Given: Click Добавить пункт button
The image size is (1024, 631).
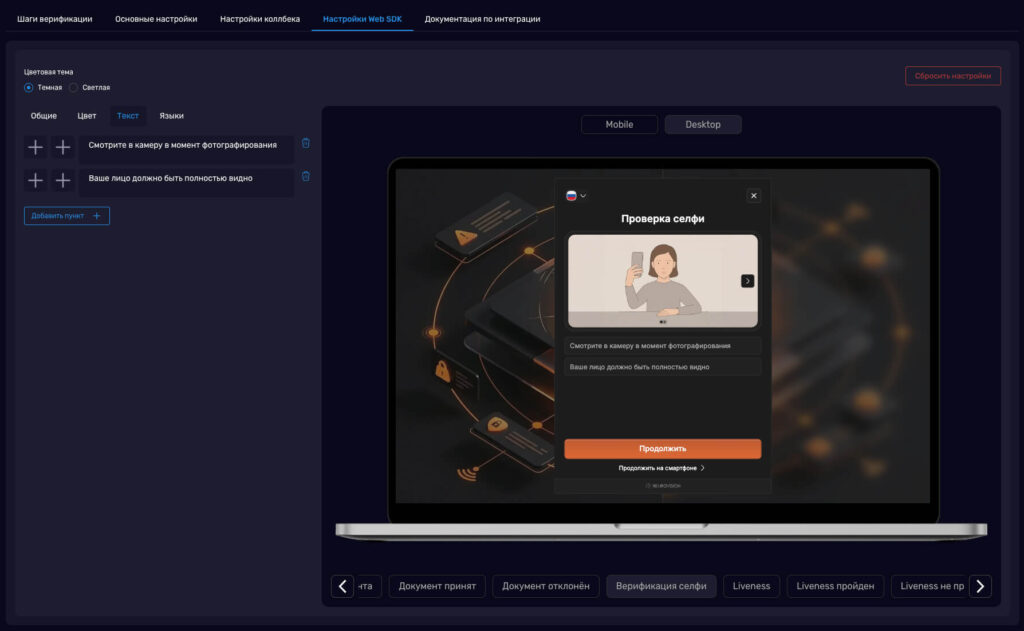Looking at the screenshot, I should [67, 216].
